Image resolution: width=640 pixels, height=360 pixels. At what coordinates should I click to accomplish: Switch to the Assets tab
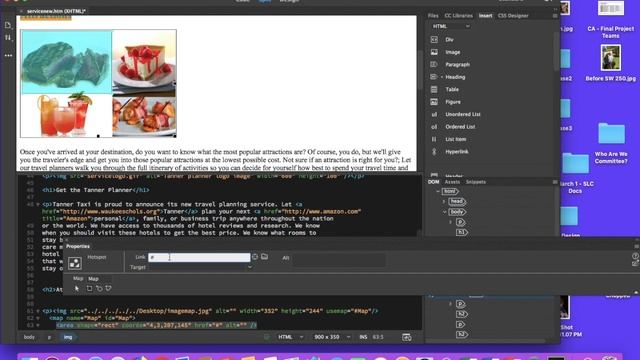(x=452, y=182)
